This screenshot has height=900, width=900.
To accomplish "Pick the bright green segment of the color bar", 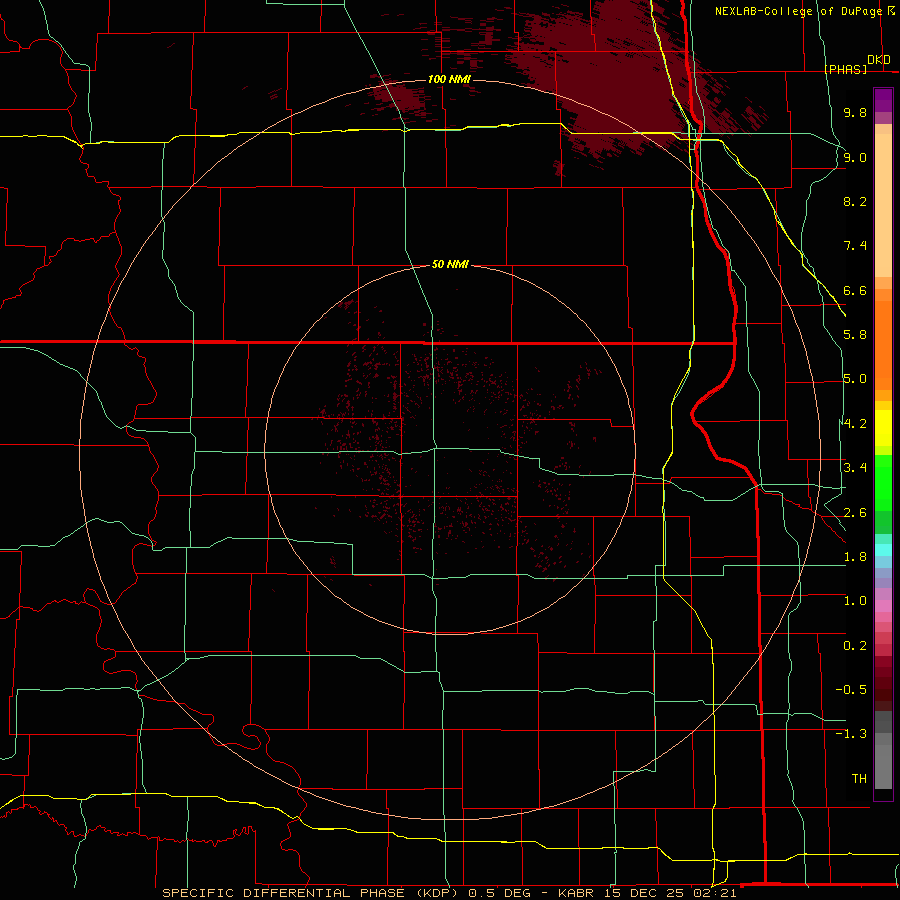I will tap(883, 483).
